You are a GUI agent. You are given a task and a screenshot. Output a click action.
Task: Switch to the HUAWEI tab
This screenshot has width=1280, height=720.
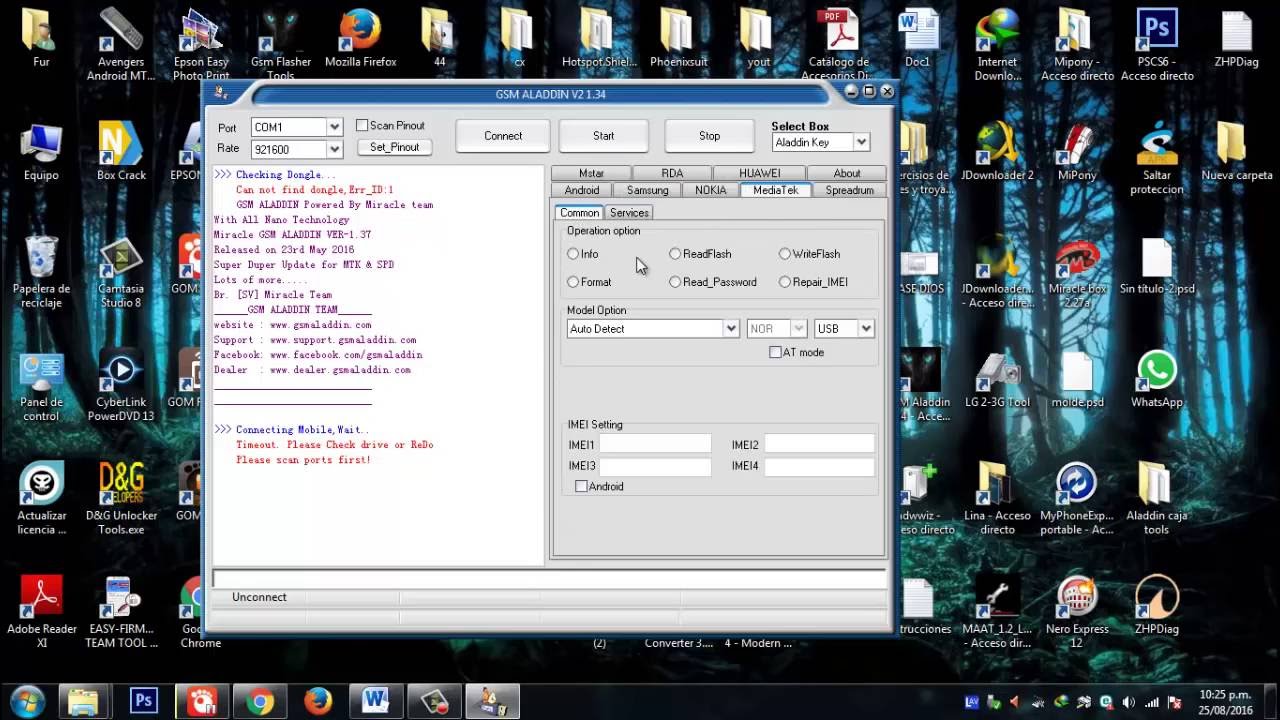point(760,173)
